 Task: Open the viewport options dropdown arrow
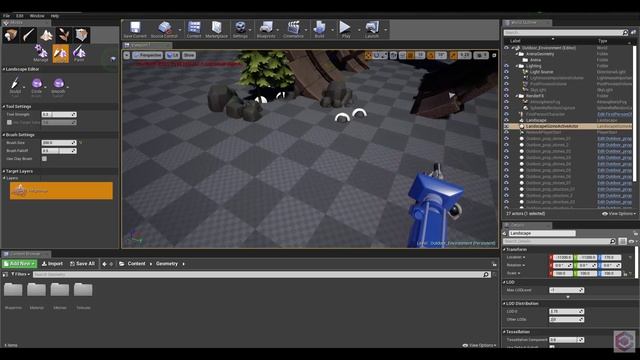pos(127,55)
